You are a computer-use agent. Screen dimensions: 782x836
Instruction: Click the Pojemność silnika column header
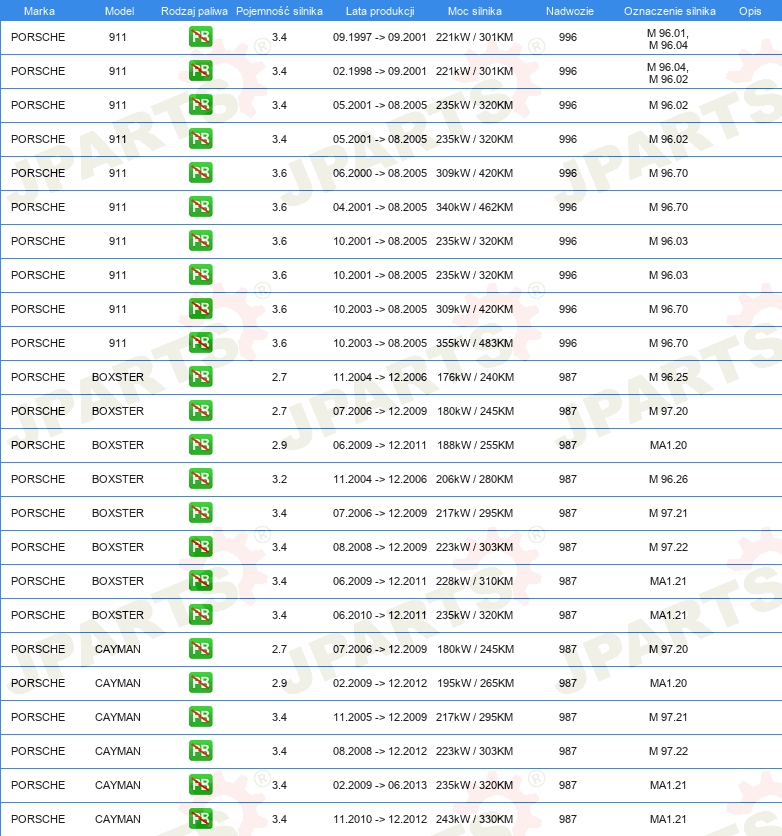(279, 11)
